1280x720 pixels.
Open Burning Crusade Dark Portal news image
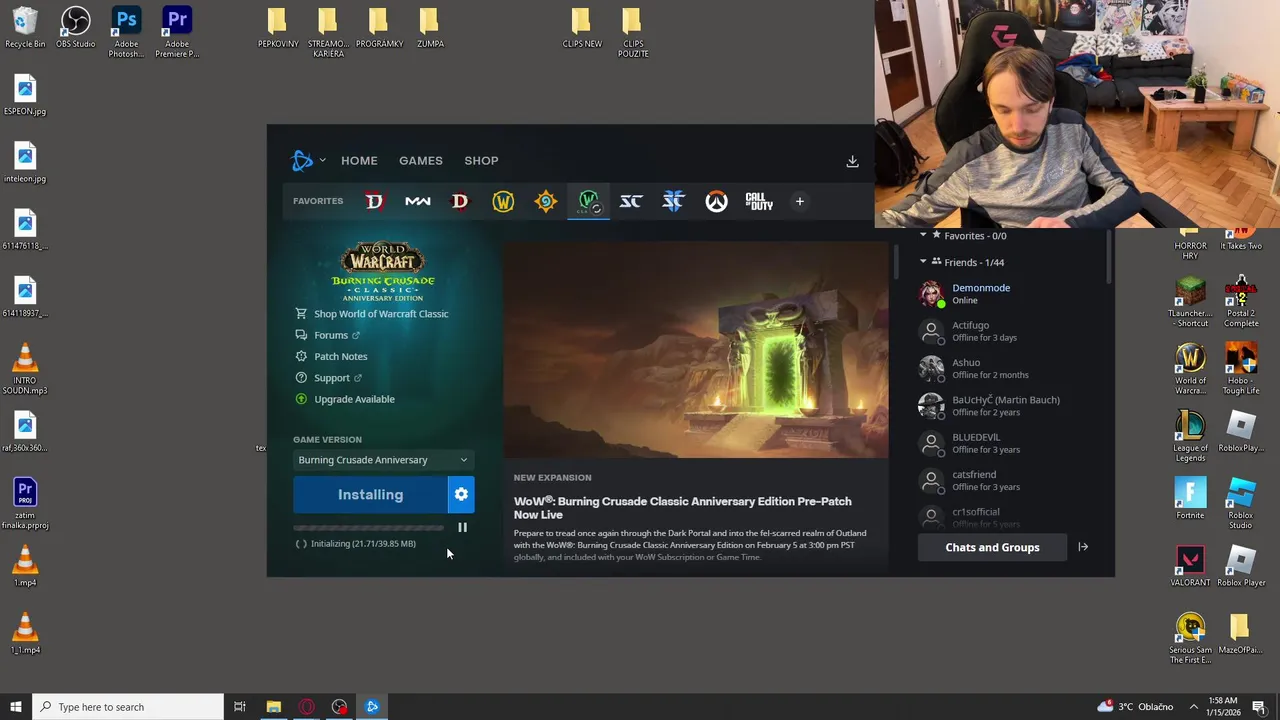pos(696,349)
